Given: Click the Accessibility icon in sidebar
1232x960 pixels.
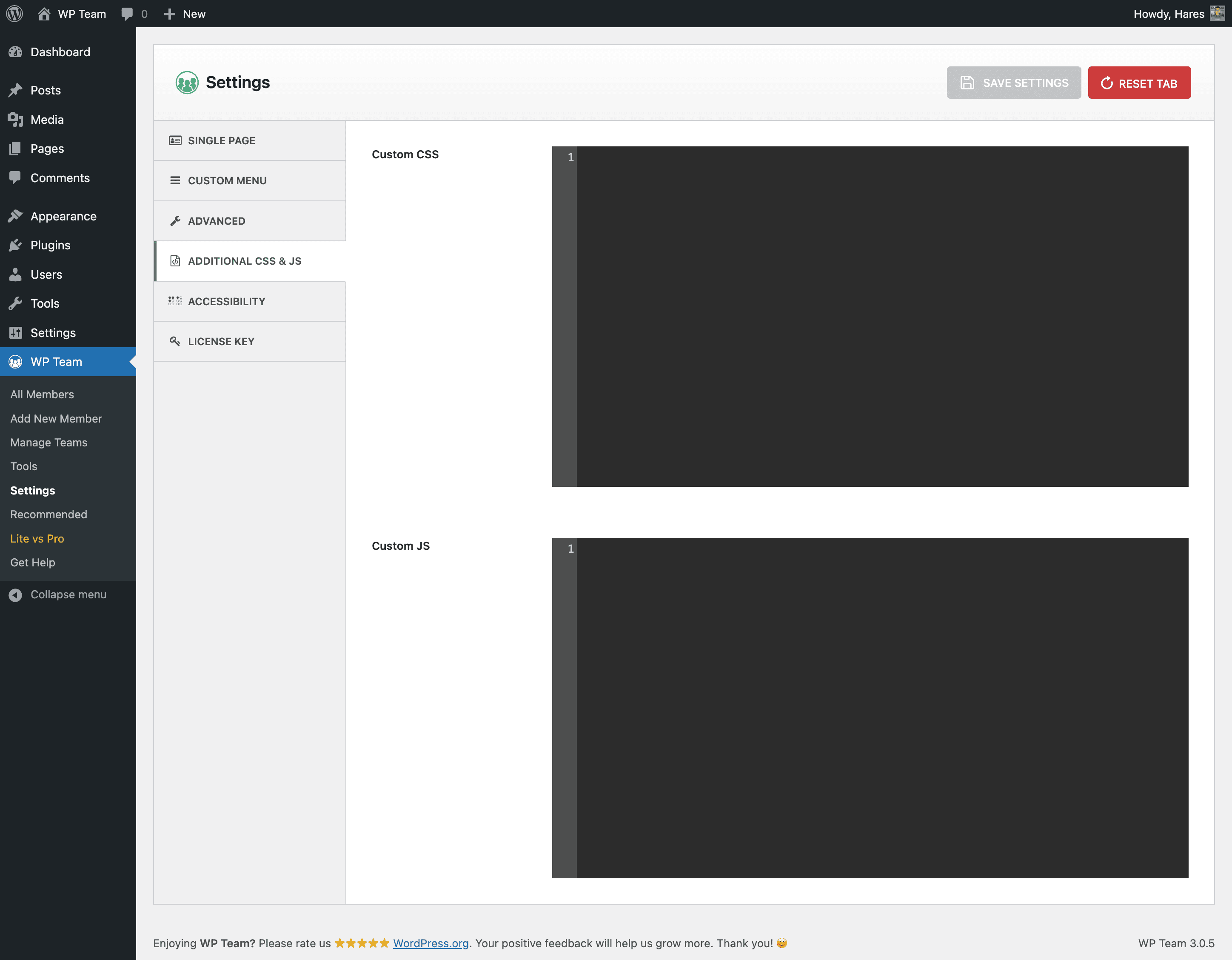Looking at the screenshot, I should (x=175, y=300).
